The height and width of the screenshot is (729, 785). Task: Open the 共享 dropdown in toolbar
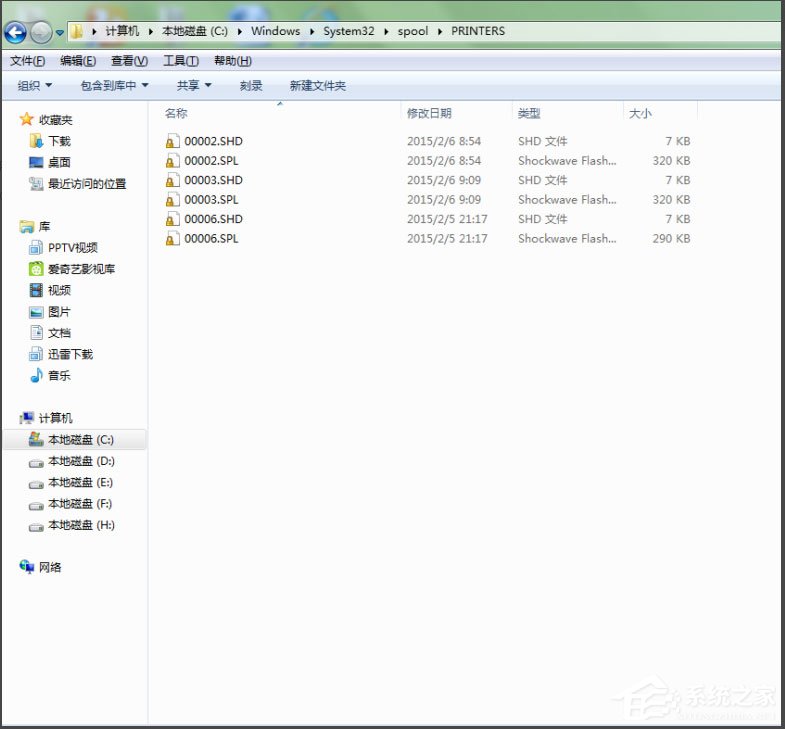tap(194, 86)
